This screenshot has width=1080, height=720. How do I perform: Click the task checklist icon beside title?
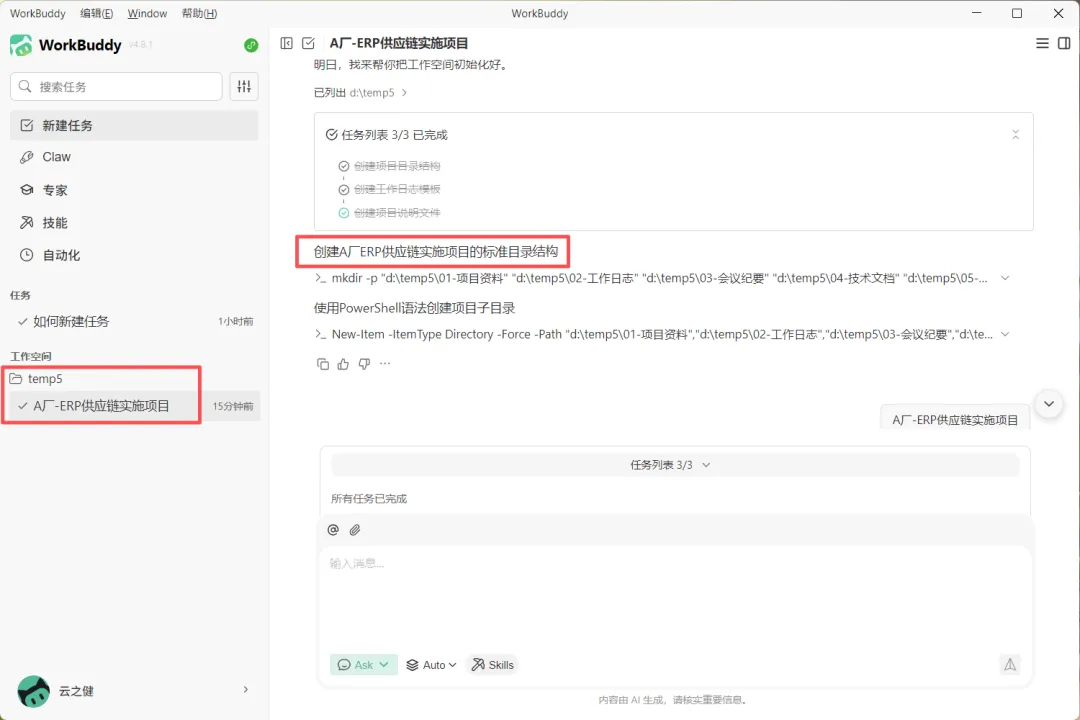pyautogui.click(x=309, y=43)
